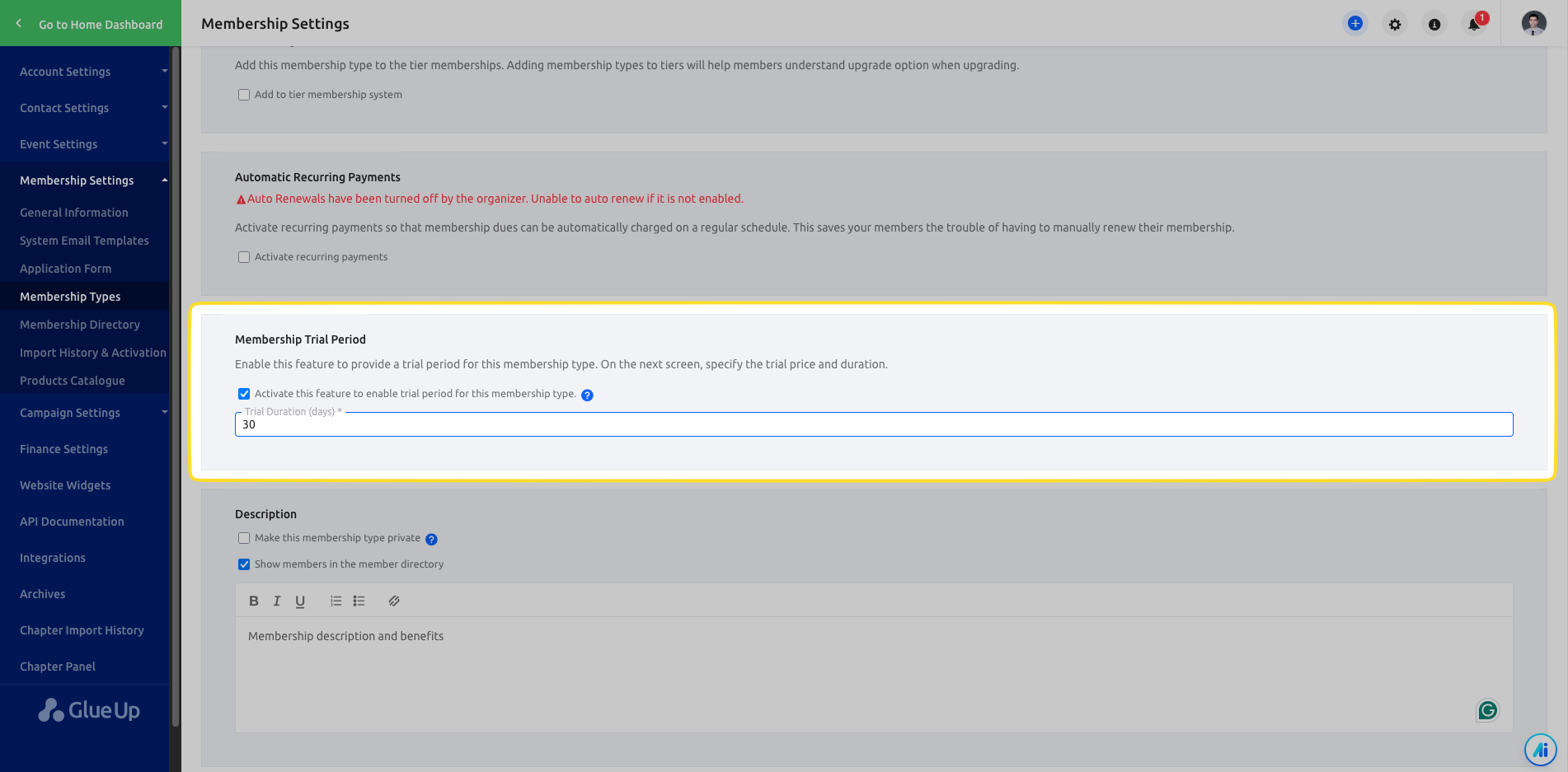Insert a numbered list in editor
This screenshot has height=772, width=1568.
click(336, 601)
